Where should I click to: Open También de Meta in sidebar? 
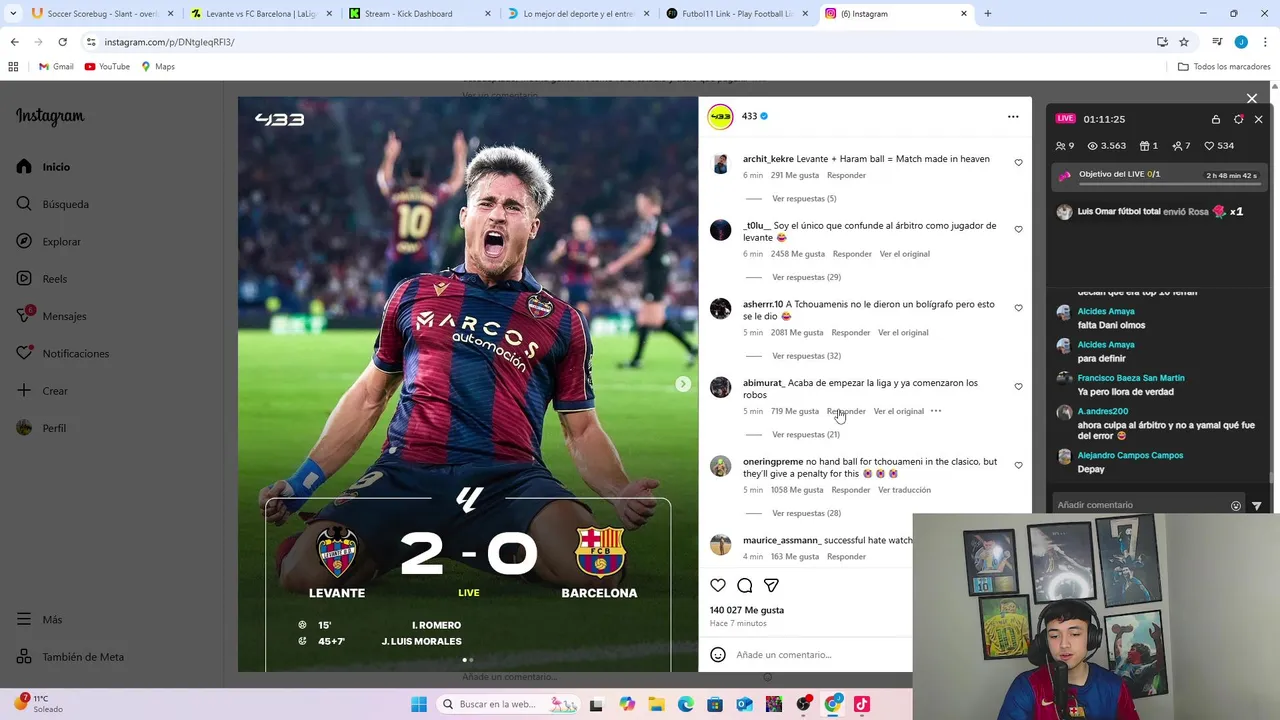70,657
